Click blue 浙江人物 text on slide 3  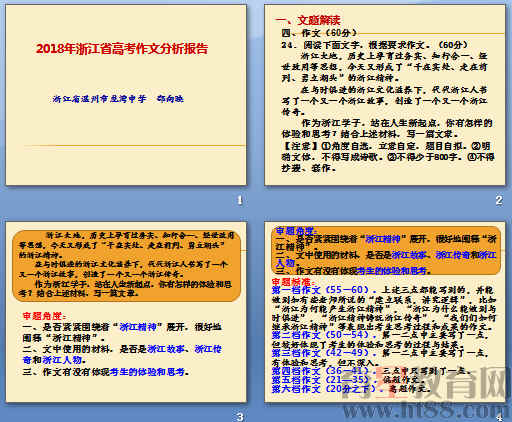point(62,360)
